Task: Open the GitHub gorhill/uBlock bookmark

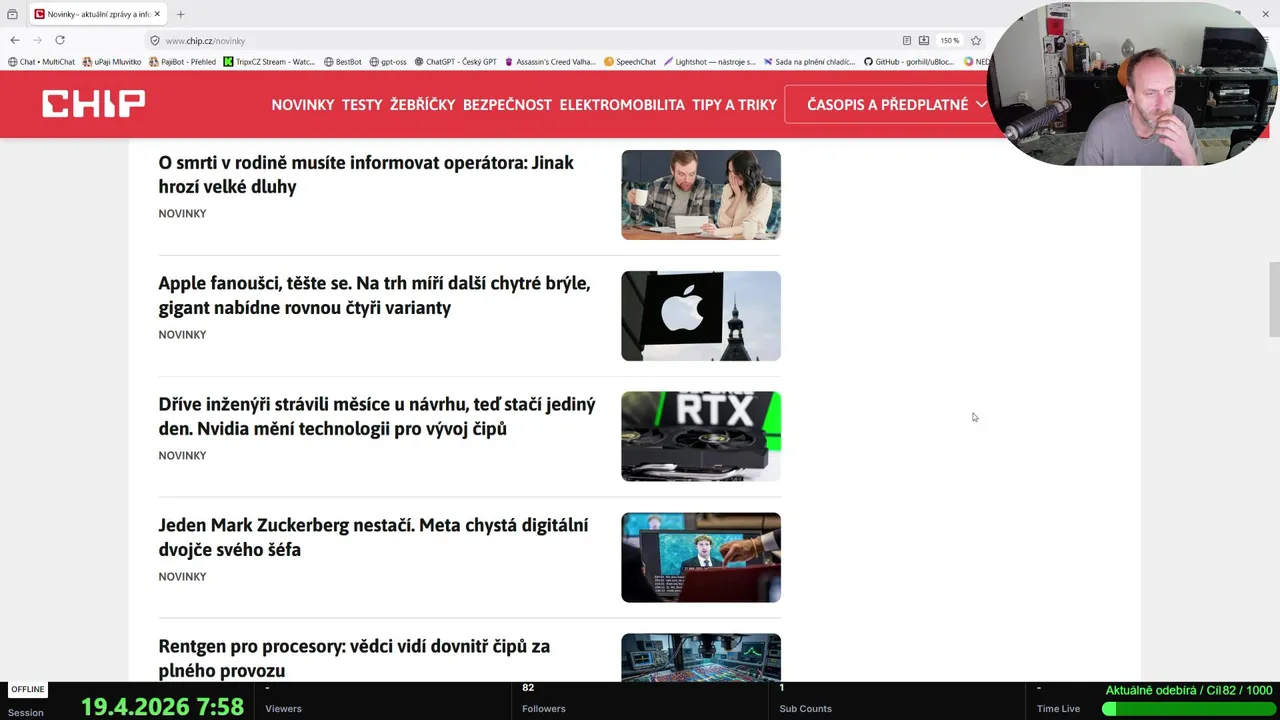Action: click(x=909, y=62)
